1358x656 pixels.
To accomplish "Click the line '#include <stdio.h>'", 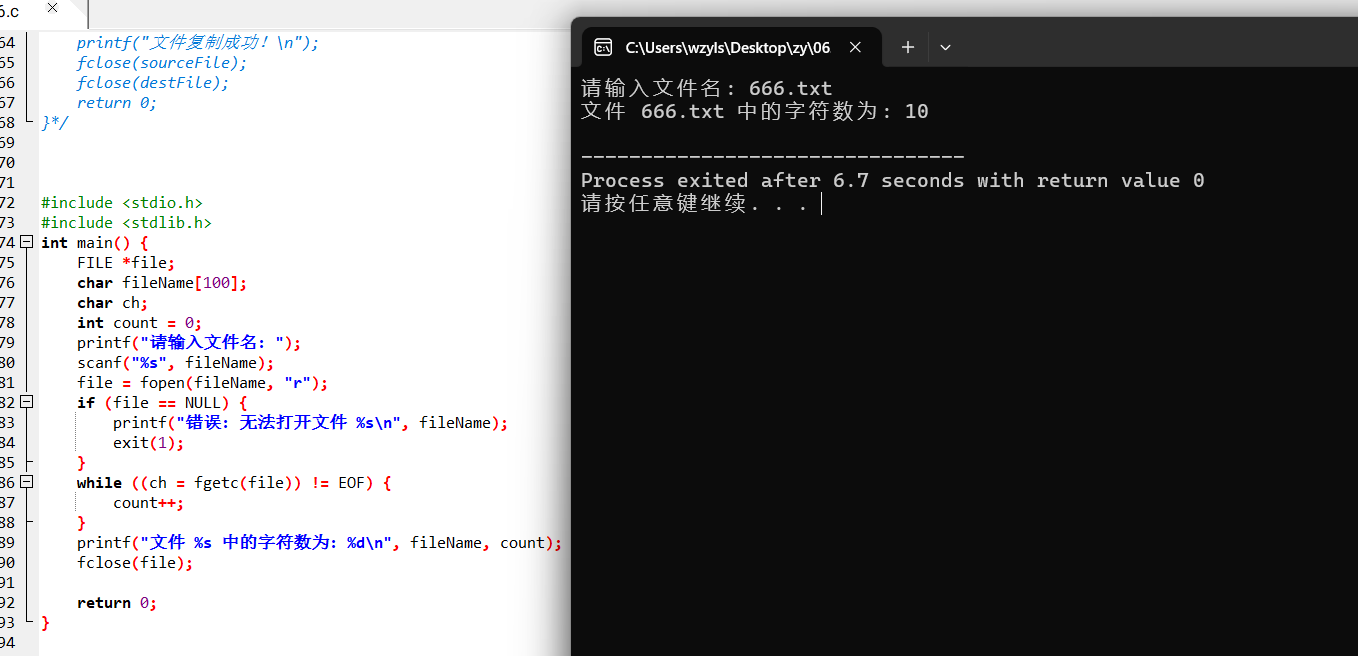I will [122, 202].
